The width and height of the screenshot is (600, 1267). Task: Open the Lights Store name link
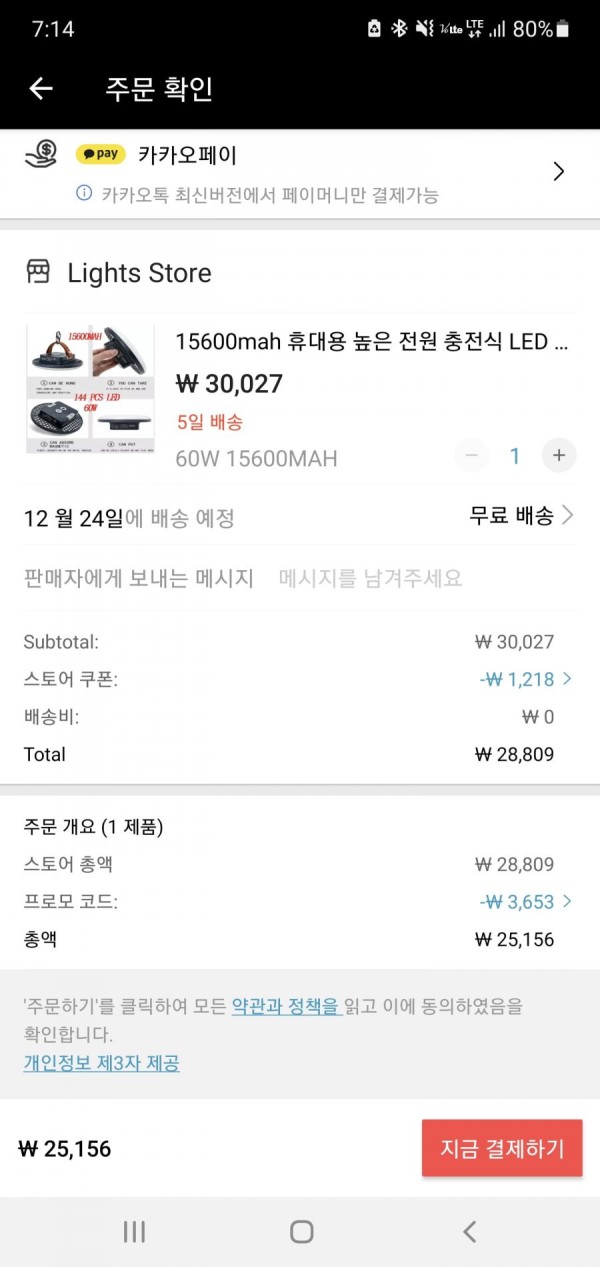pyautogui.click(x=139, y=273)
